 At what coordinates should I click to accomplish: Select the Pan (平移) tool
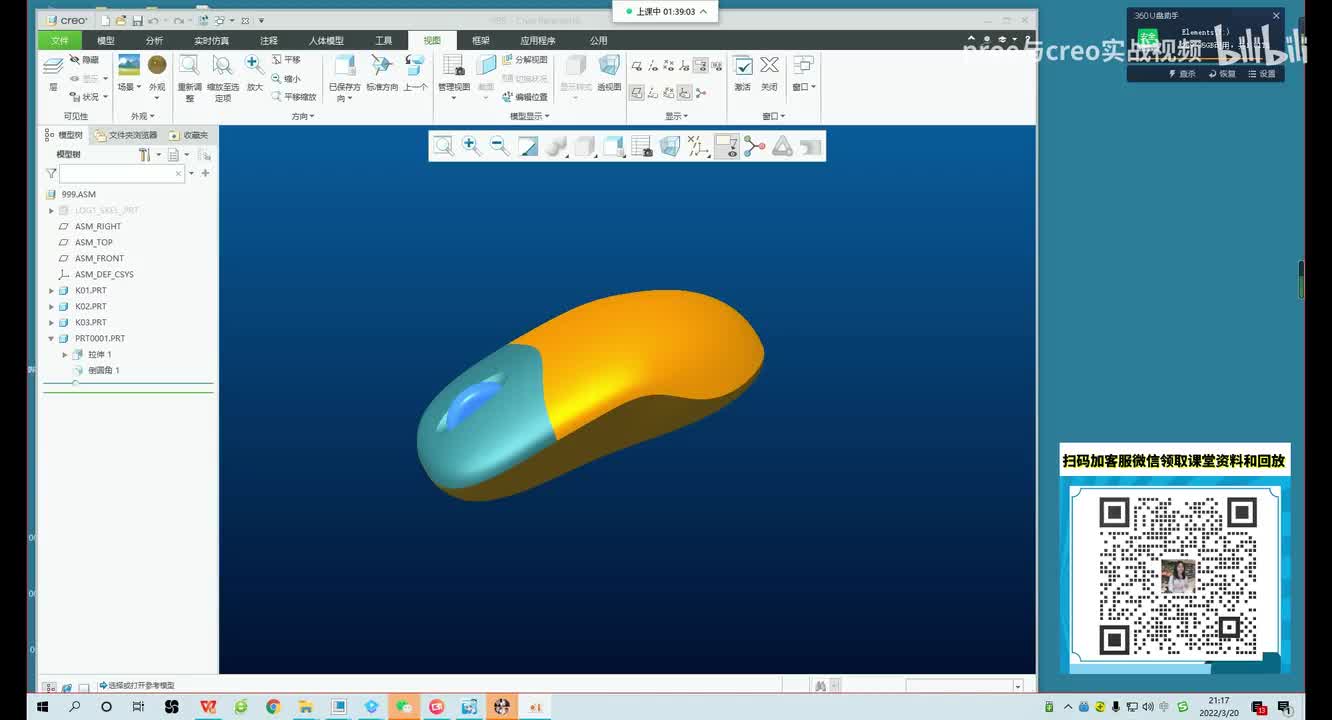pyautogui.click(x=286, y=60)
